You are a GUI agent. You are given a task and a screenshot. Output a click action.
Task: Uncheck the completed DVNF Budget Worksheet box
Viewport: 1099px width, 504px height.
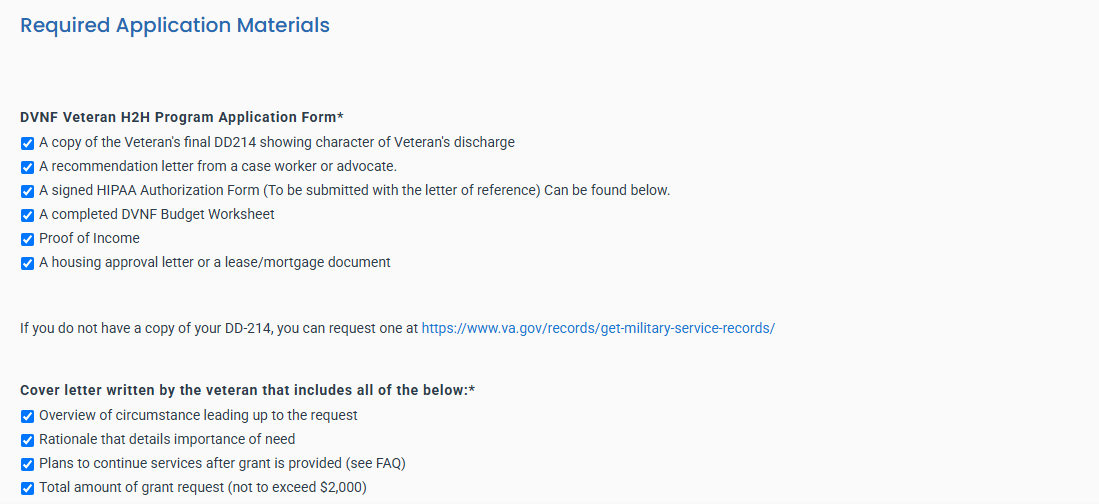27,215
